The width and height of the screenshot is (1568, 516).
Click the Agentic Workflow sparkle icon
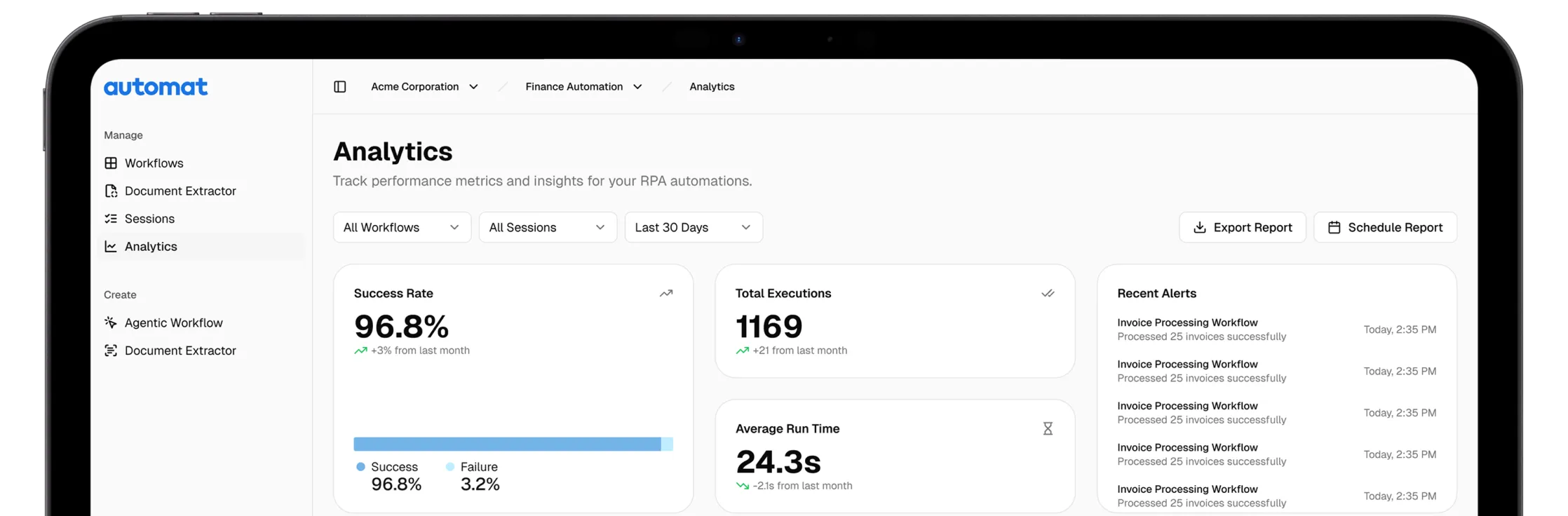(x=111, y=322)
